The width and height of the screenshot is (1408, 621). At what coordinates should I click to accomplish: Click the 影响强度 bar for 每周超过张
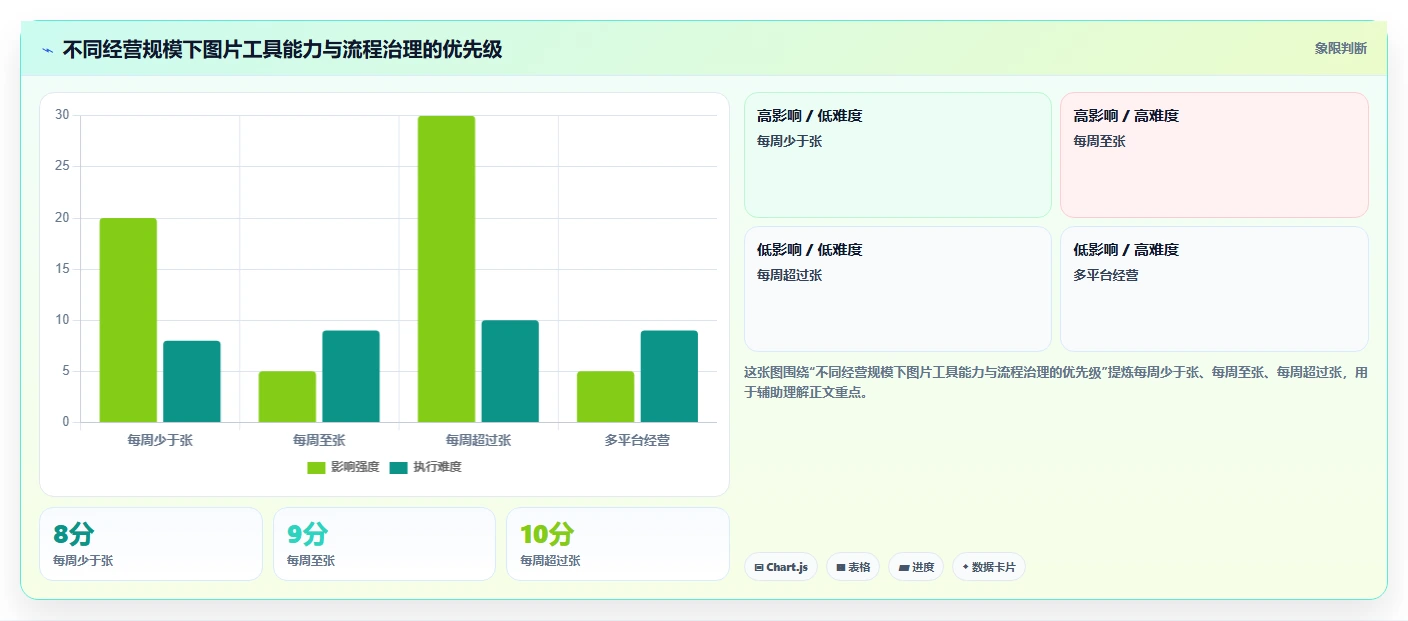(446, 269)
